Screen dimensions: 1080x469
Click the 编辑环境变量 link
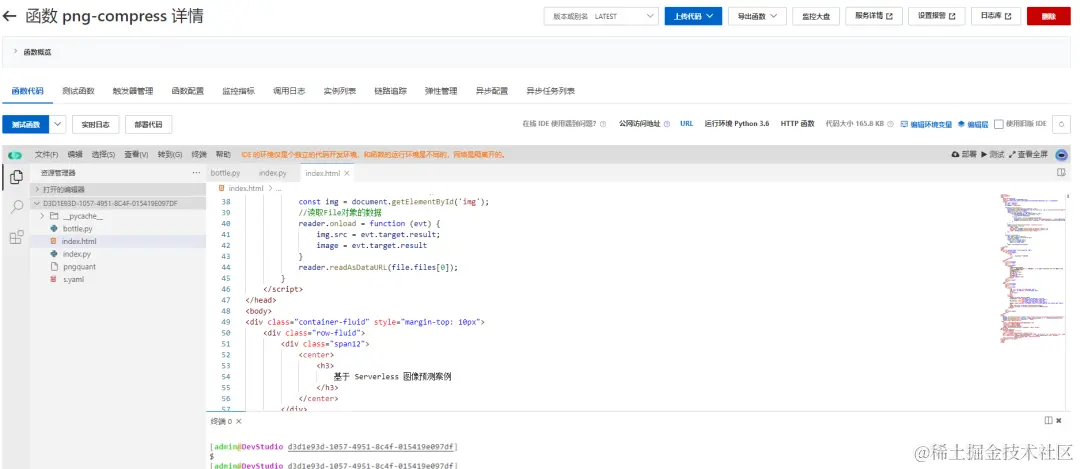click(x=926, y=124)
